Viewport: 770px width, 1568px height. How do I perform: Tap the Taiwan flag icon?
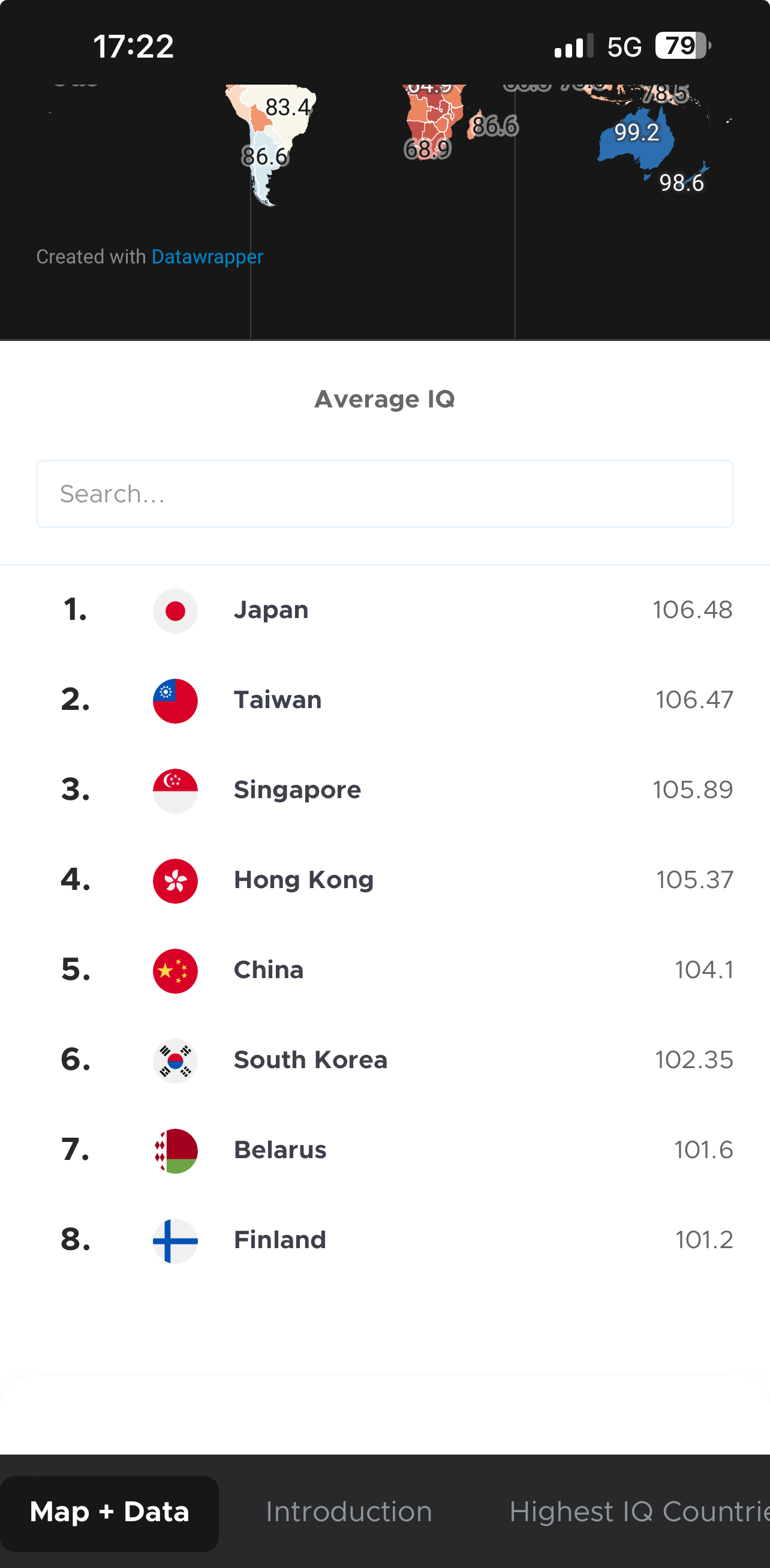click(175, 701)
